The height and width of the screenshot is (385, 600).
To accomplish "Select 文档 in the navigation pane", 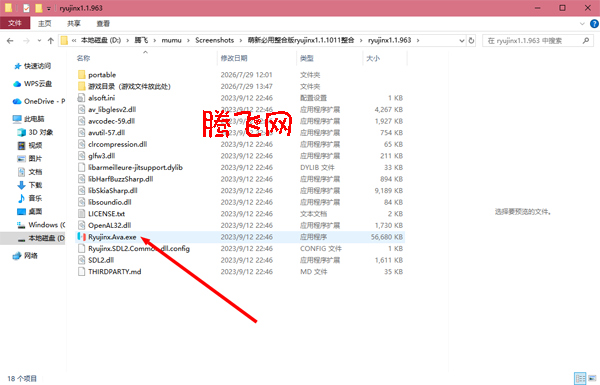I will 30,172.
